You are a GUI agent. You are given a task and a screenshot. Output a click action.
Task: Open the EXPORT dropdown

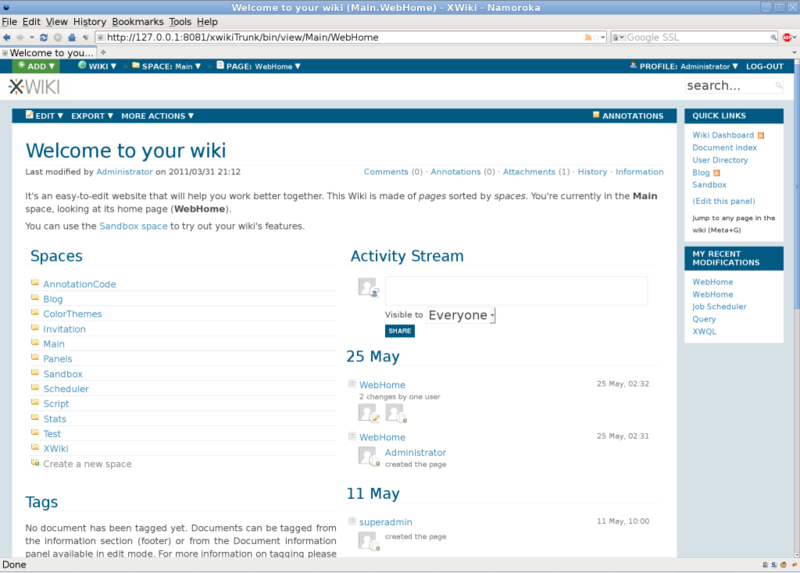[x=92, y=116]
